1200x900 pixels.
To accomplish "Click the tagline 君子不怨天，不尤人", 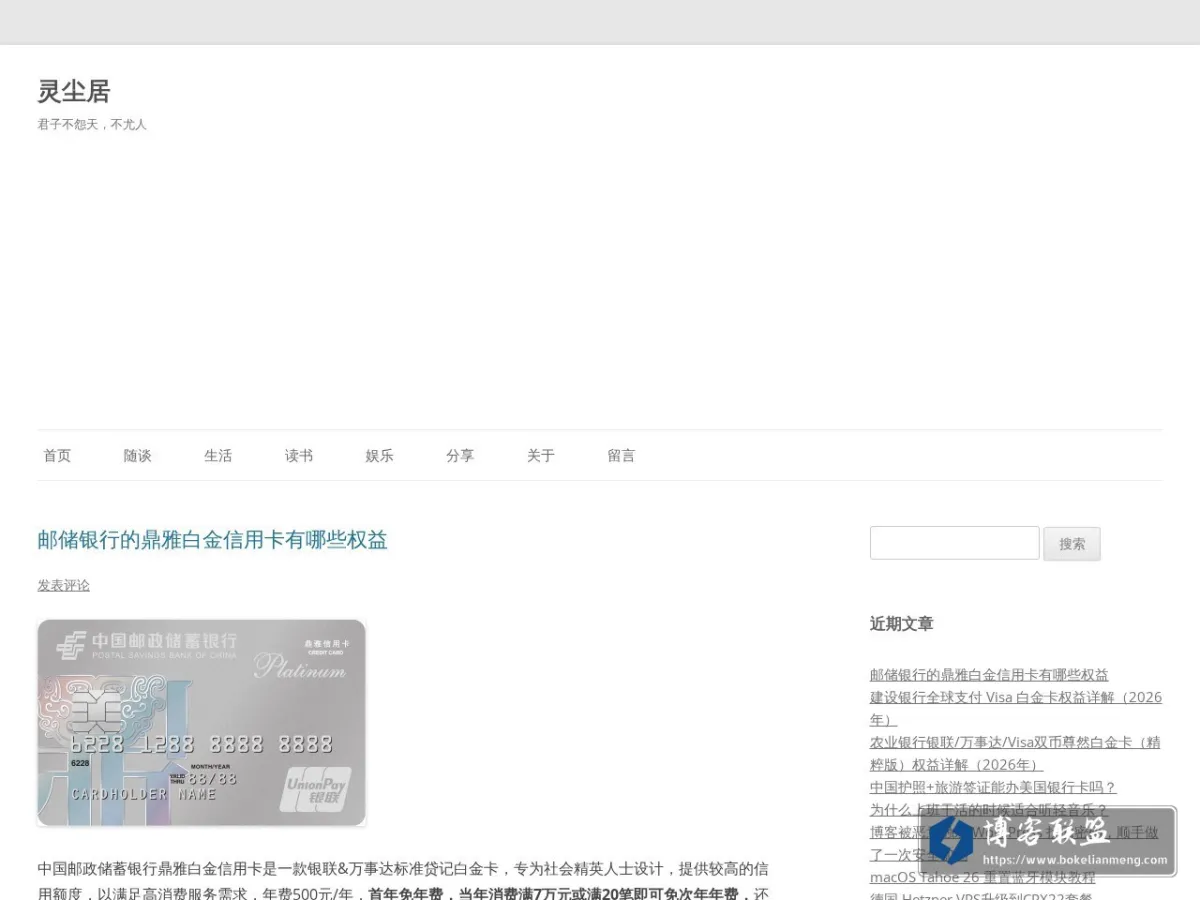I will pyautogui.click(x=92, y=124).
